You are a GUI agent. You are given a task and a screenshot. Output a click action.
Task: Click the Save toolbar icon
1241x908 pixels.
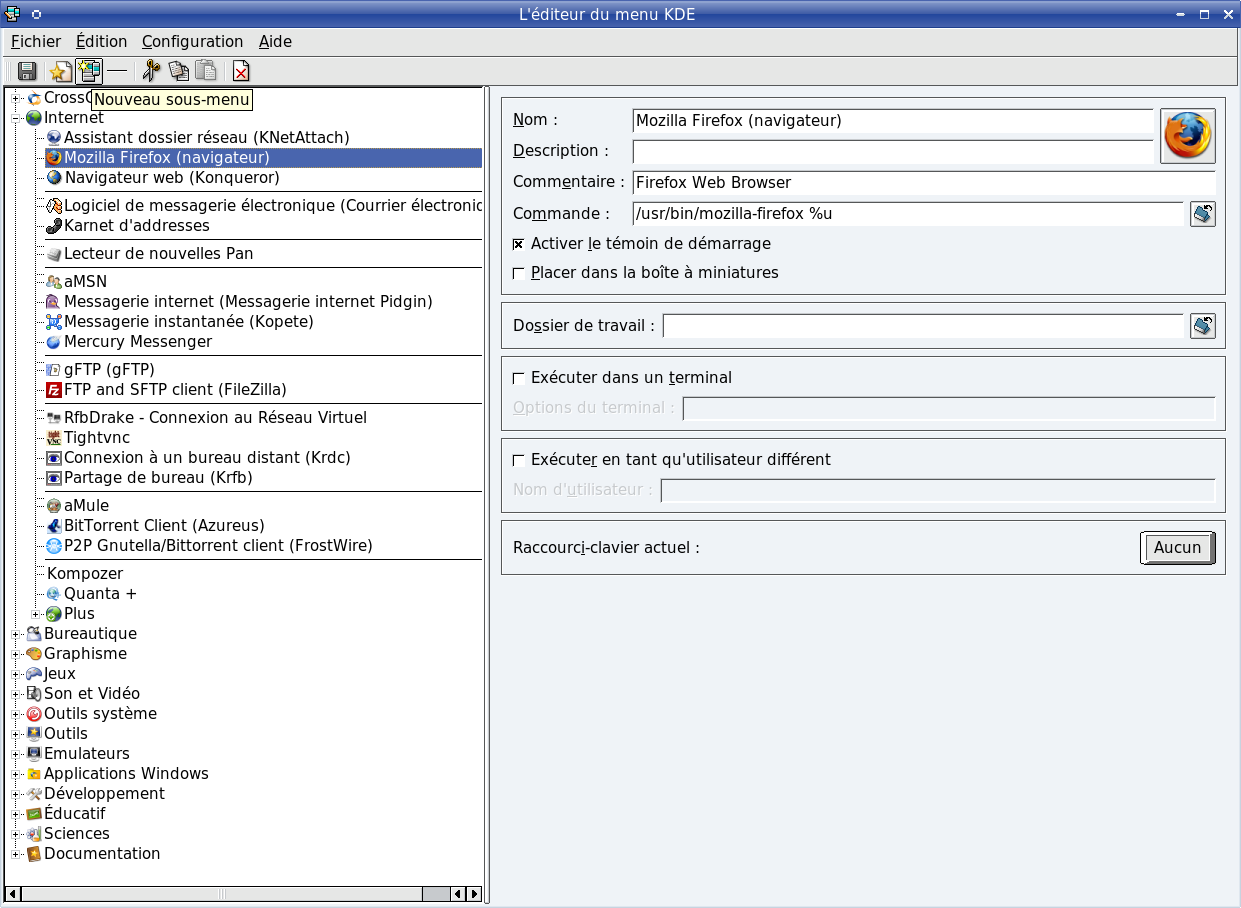point(27,71)
